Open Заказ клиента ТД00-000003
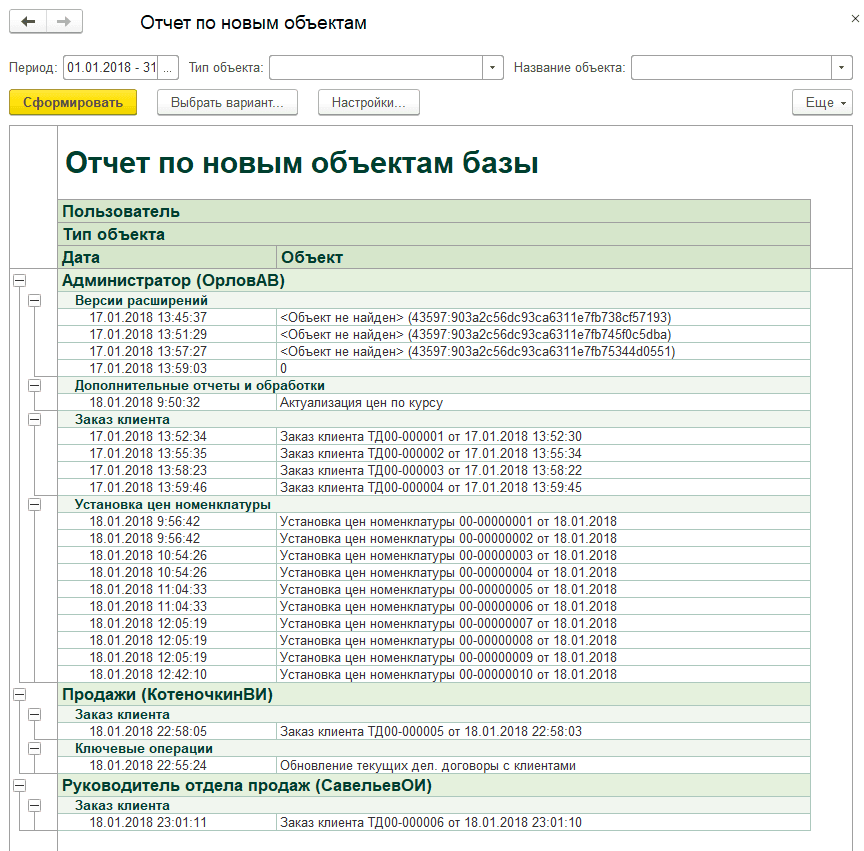This screenshot has height=851, width=864. tap(543, 470)
